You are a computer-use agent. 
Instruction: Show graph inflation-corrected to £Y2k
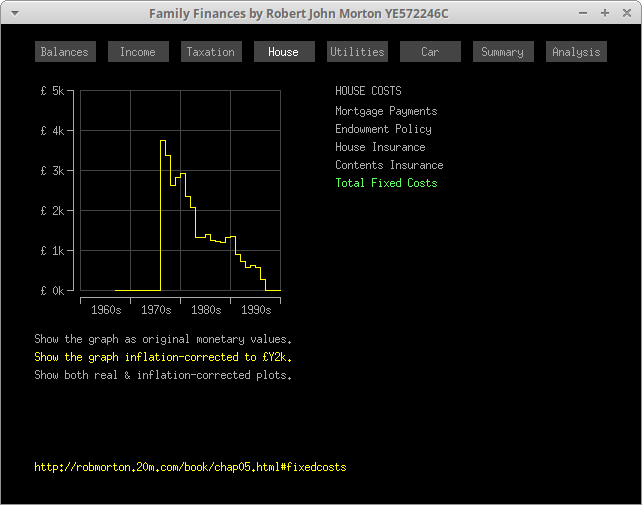[163, 357]
